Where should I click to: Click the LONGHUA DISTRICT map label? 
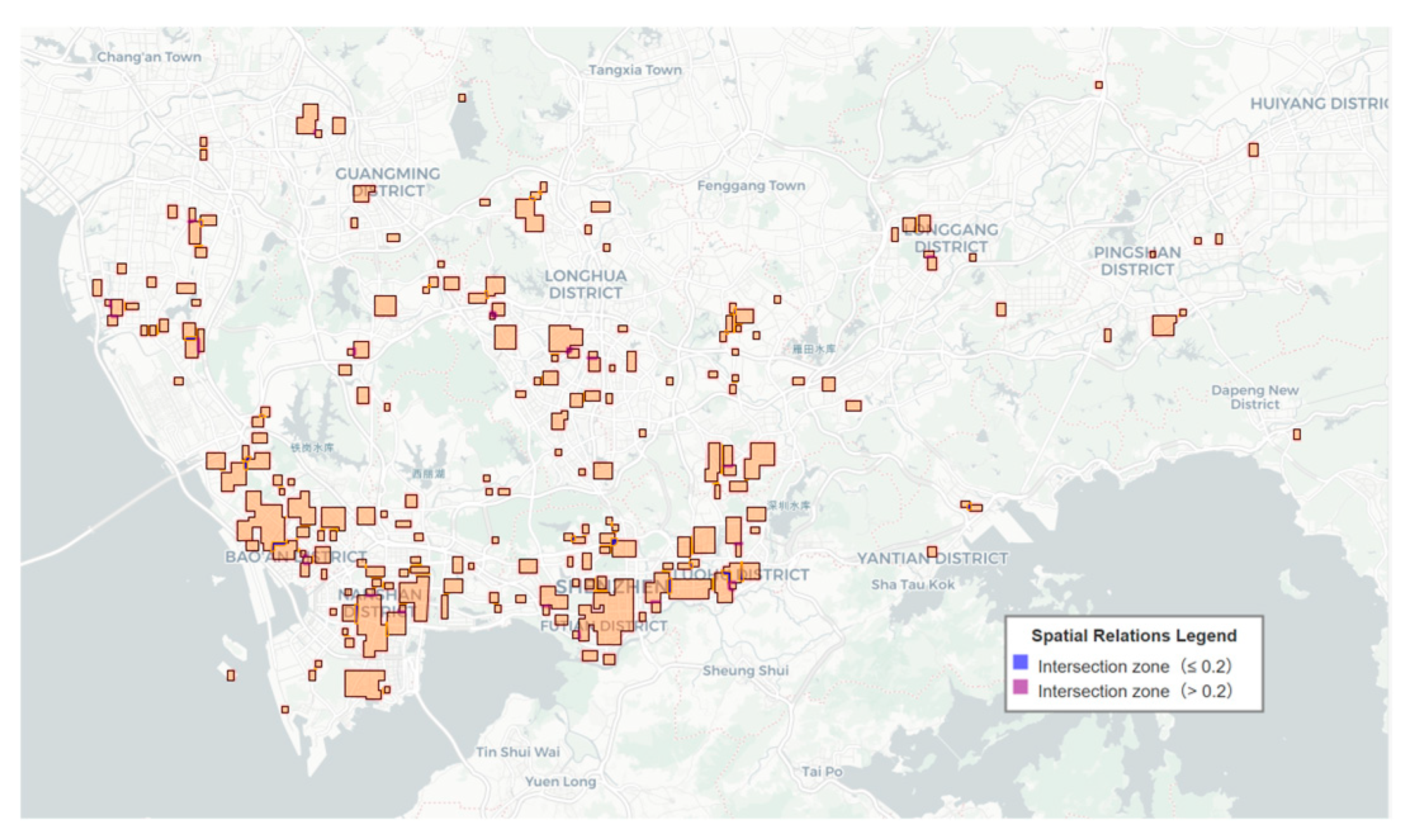tap(586, 284)
